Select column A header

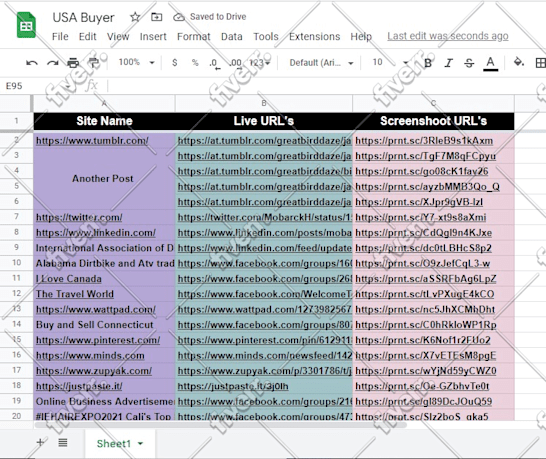[x=104, y=103]
